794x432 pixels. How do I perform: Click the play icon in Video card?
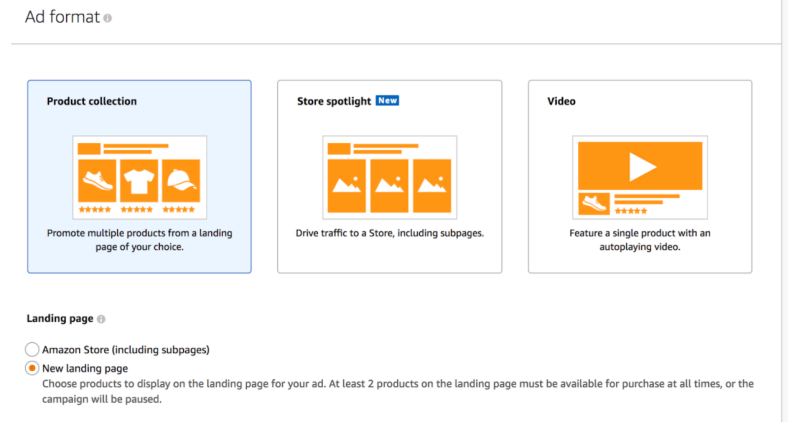641,163
